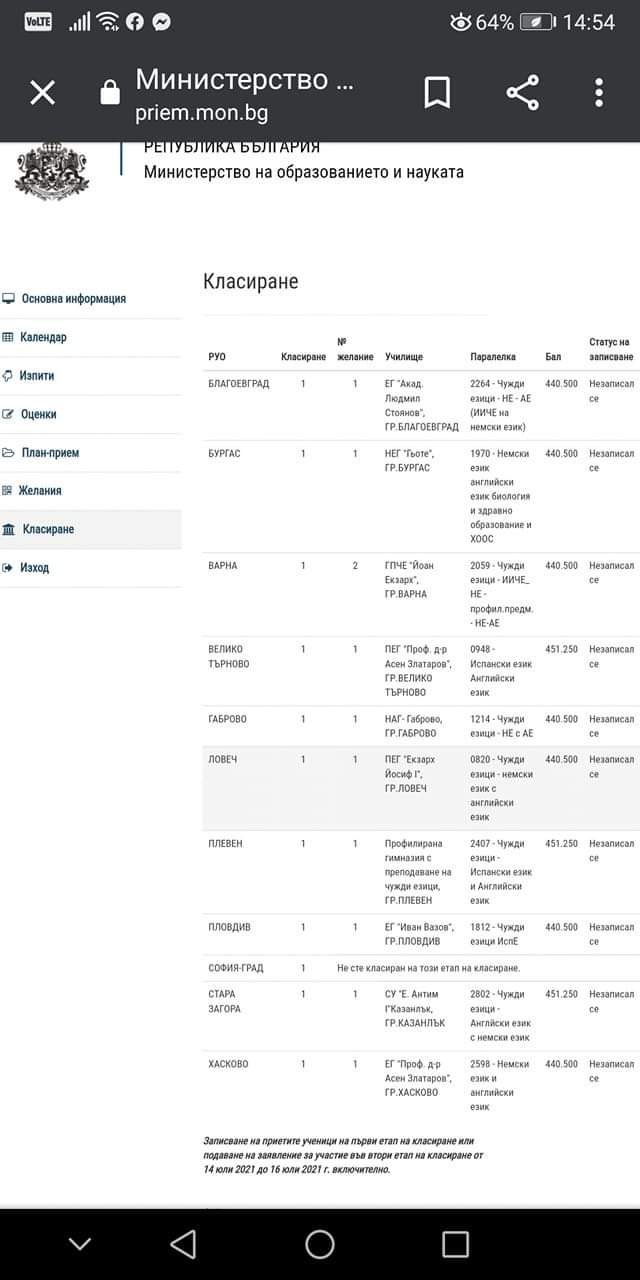Click Изход to log out
Screen dimensions: 640x1280
(x=34, y=568)
